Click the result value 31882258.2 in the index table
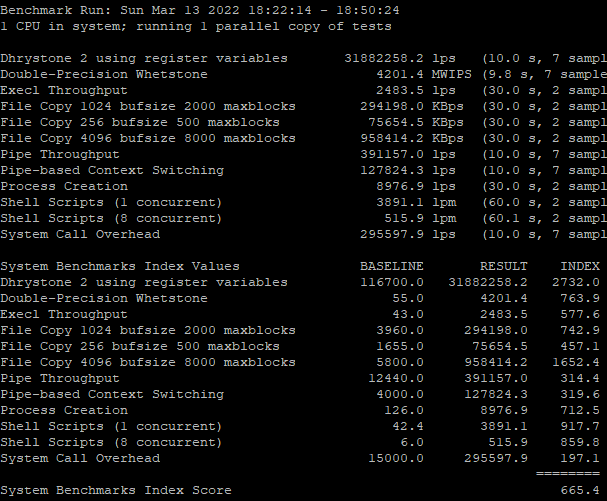Viewport: 607px width, 501px height. 488,283
